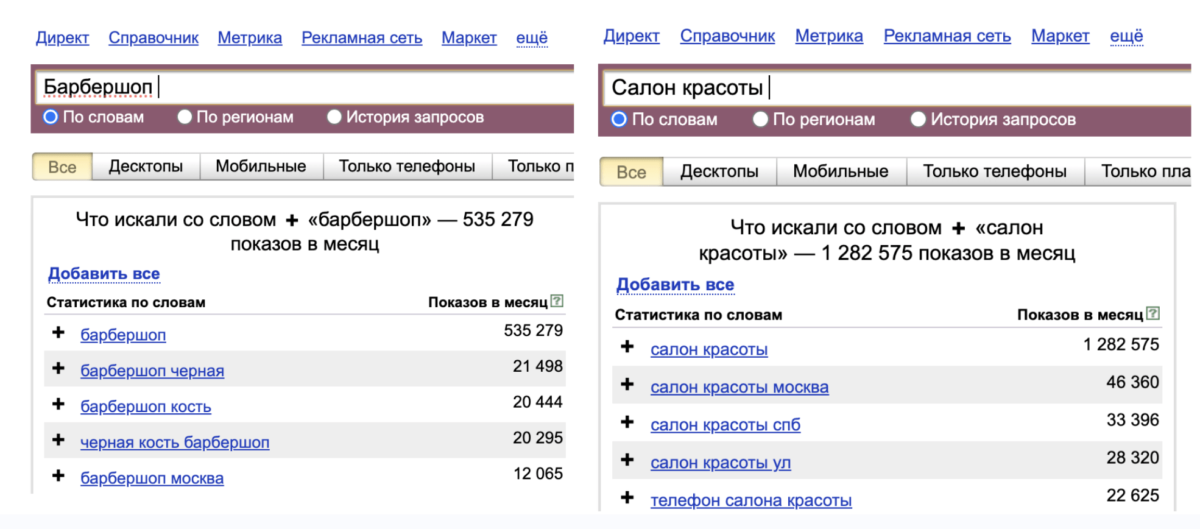Click the '28 320' impressions value
1200x529 pixels.
click(1132, 458)
